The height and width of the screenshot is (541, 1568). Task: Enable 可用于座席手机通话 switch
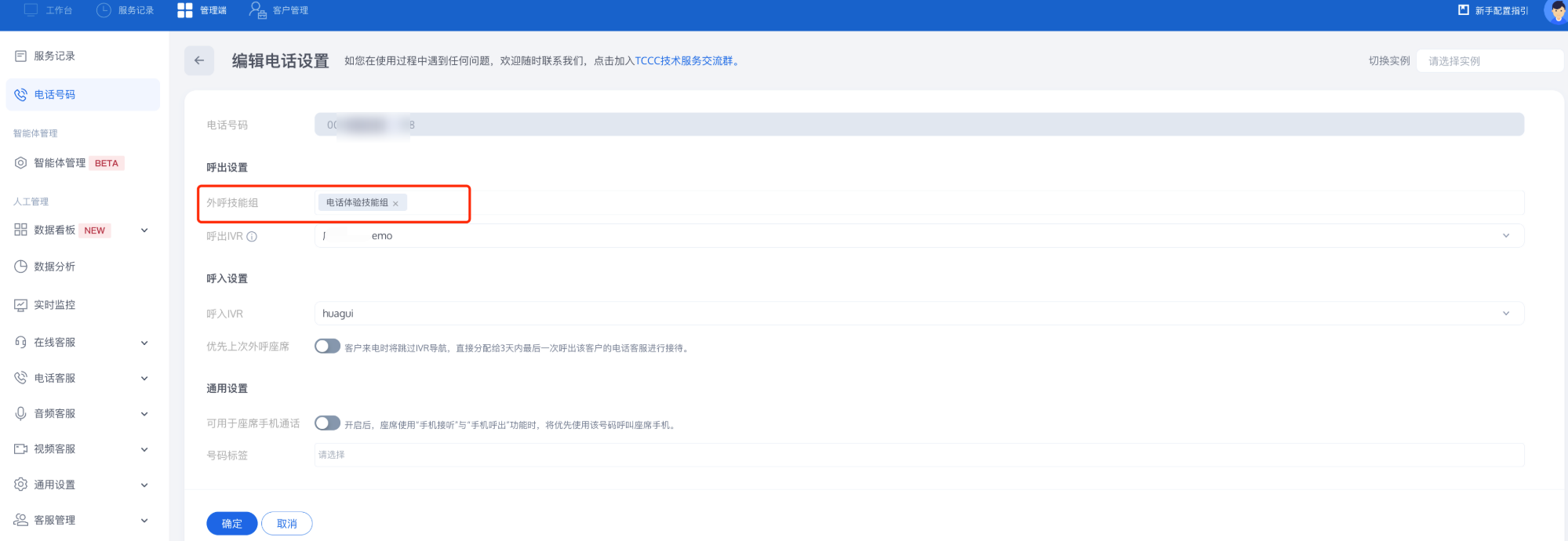(x=327, y=423)
